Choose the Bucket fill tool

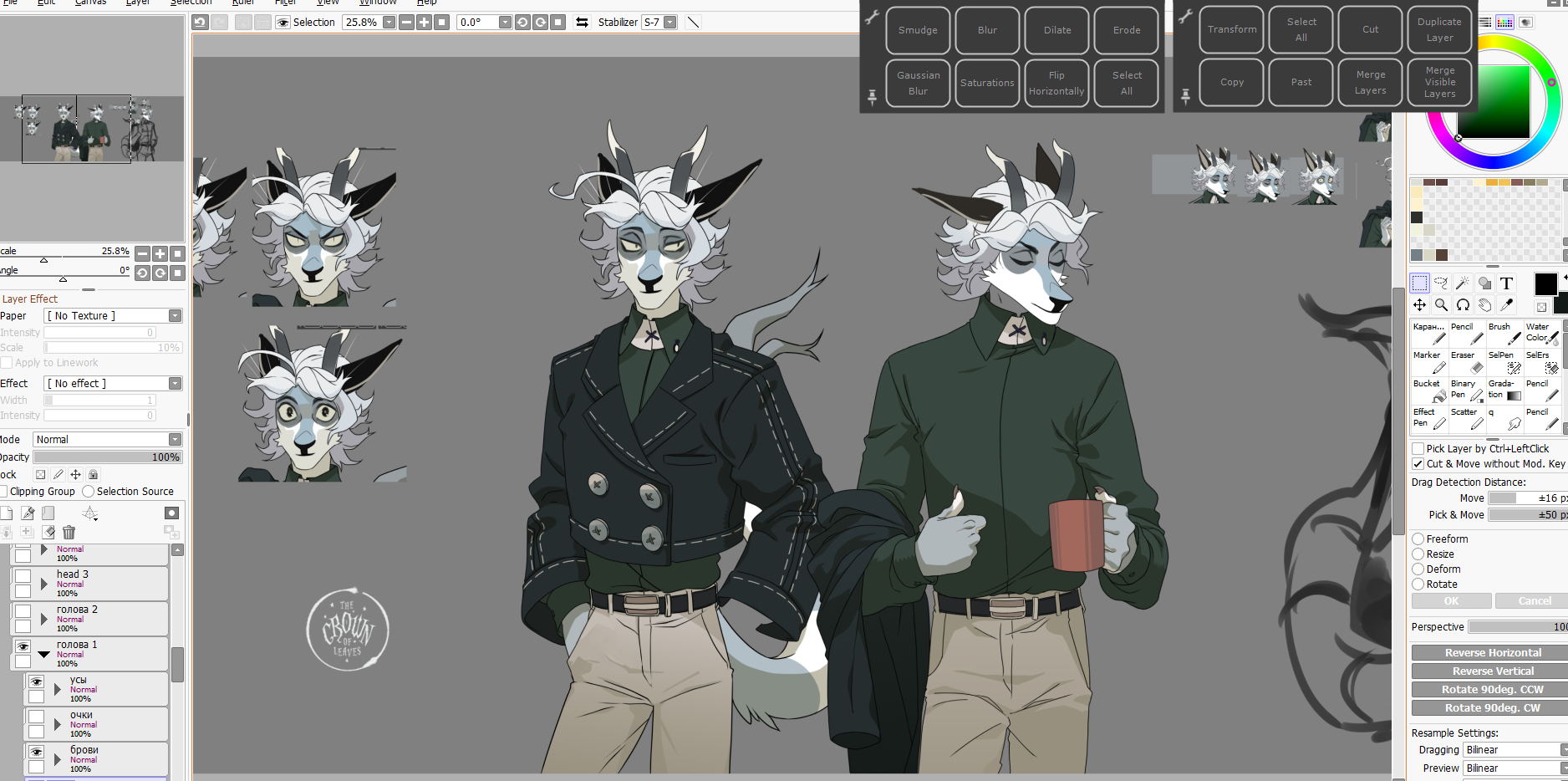1429,390
